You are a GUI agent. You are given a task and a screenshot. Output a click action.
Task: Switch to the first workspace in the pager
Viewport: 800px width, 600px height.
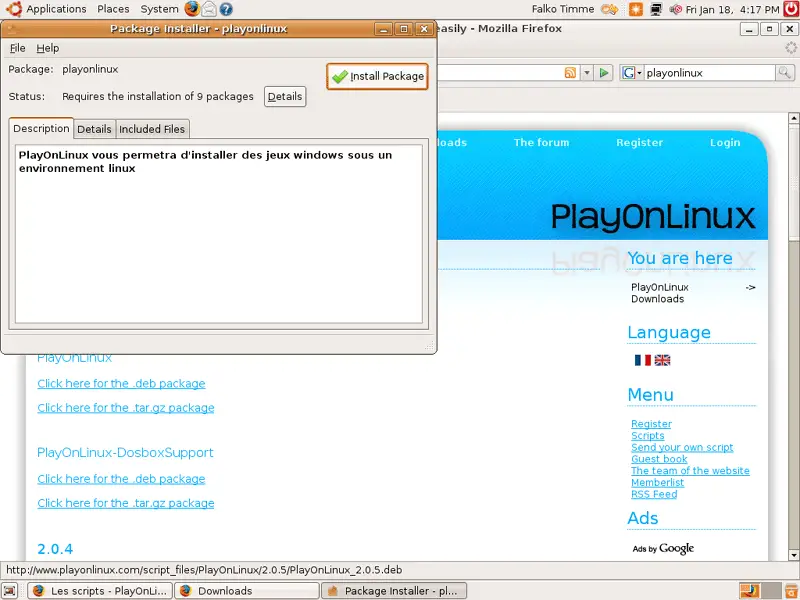click(749, 591)
